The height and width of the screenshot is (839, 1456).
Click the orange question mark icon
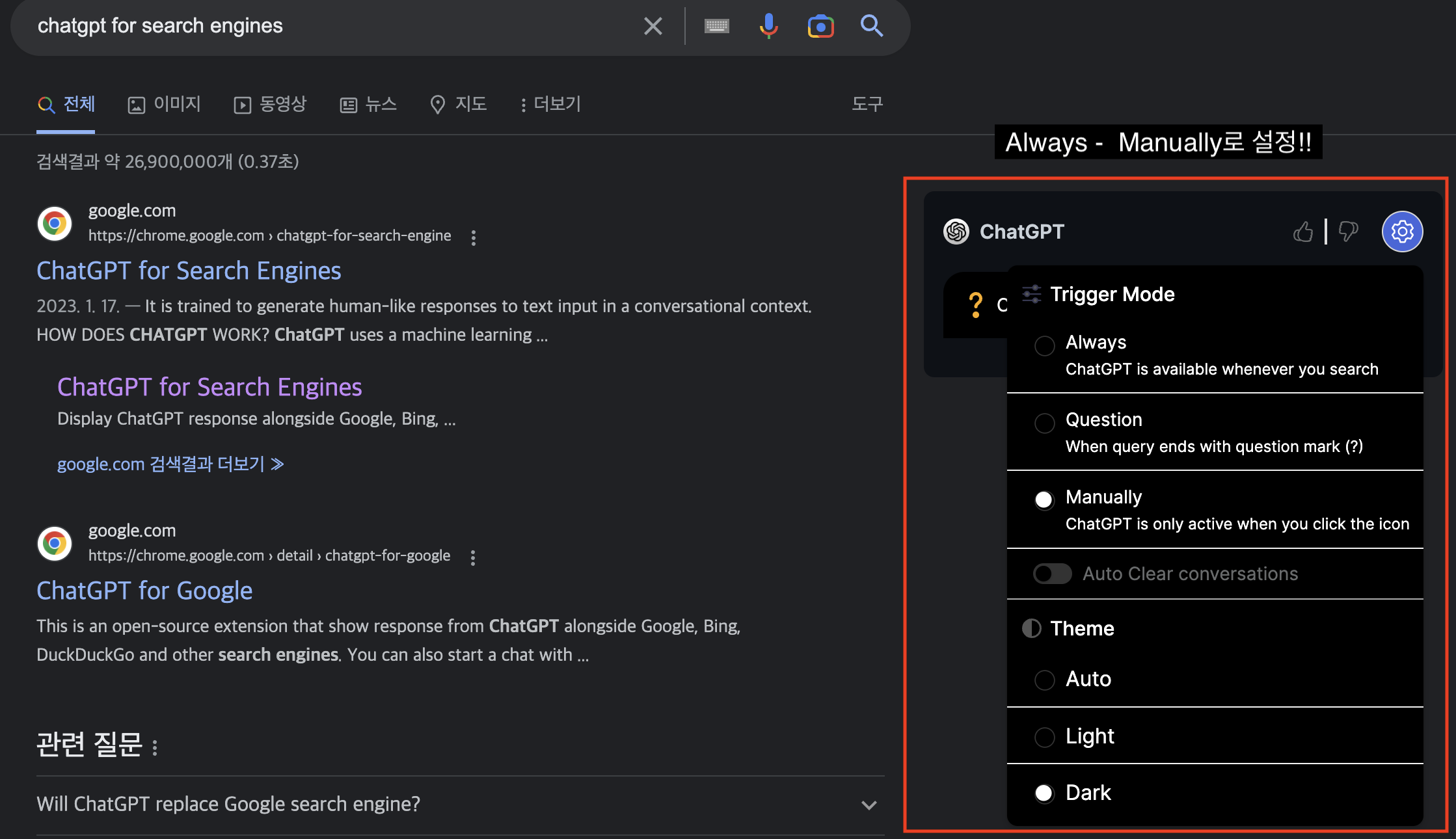click(975, 304)
